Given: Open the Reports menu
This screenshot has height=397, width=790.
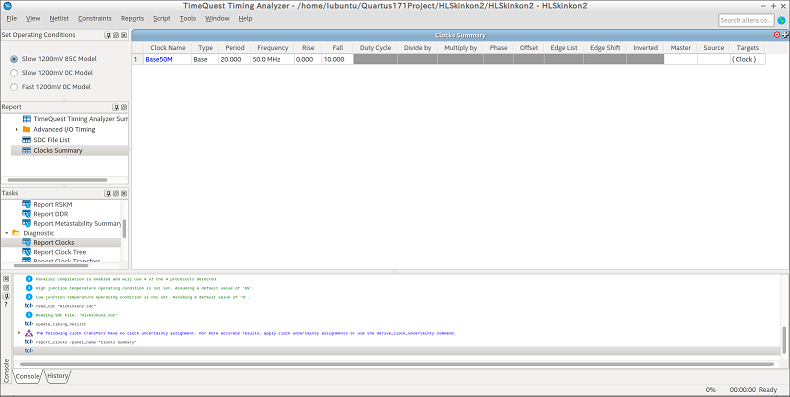Looking at the screenshot, I should [133, 19].
